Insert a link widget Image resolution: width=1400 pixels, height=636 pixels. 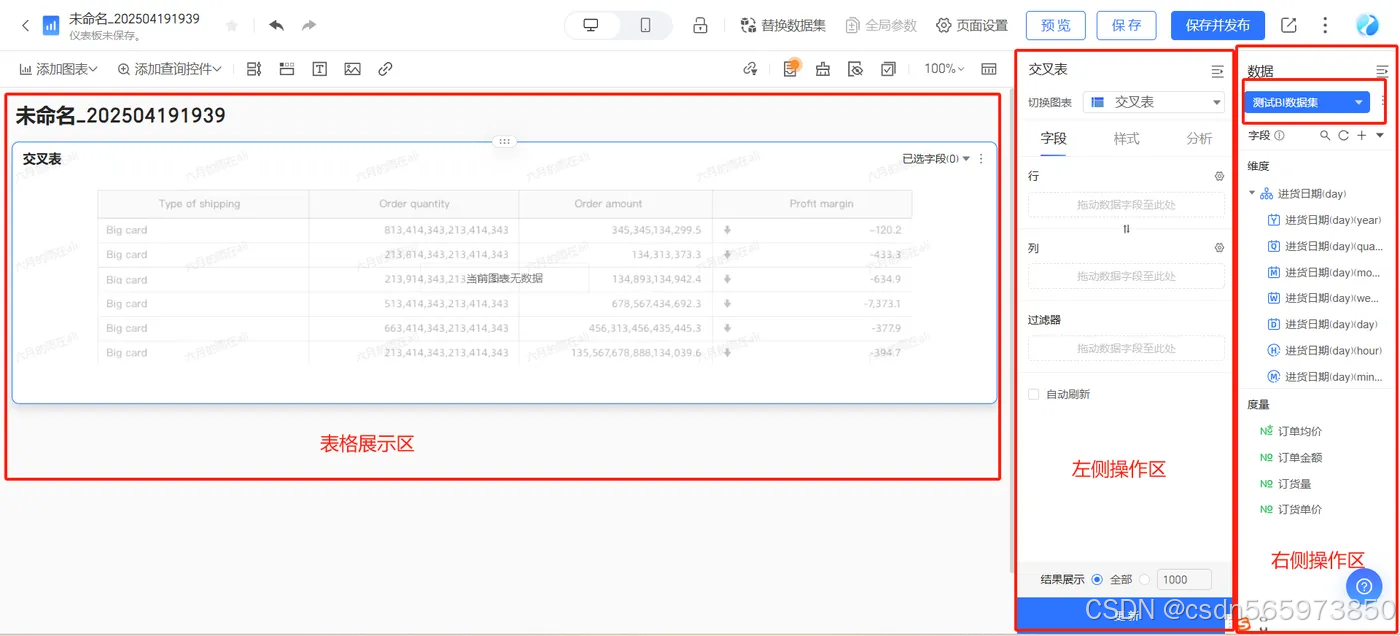pyautogui.click(x=385, y=69)
